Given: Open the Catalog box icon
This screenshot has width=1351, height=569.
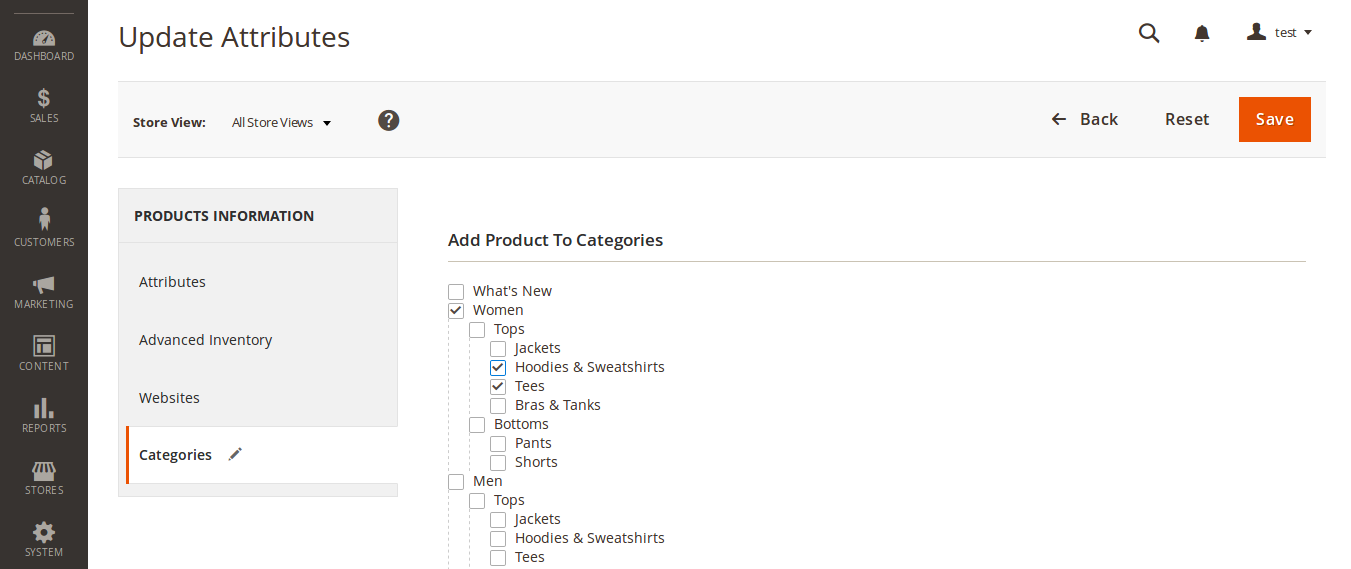Looking at the screenshot, I should [x=44, y=161].
